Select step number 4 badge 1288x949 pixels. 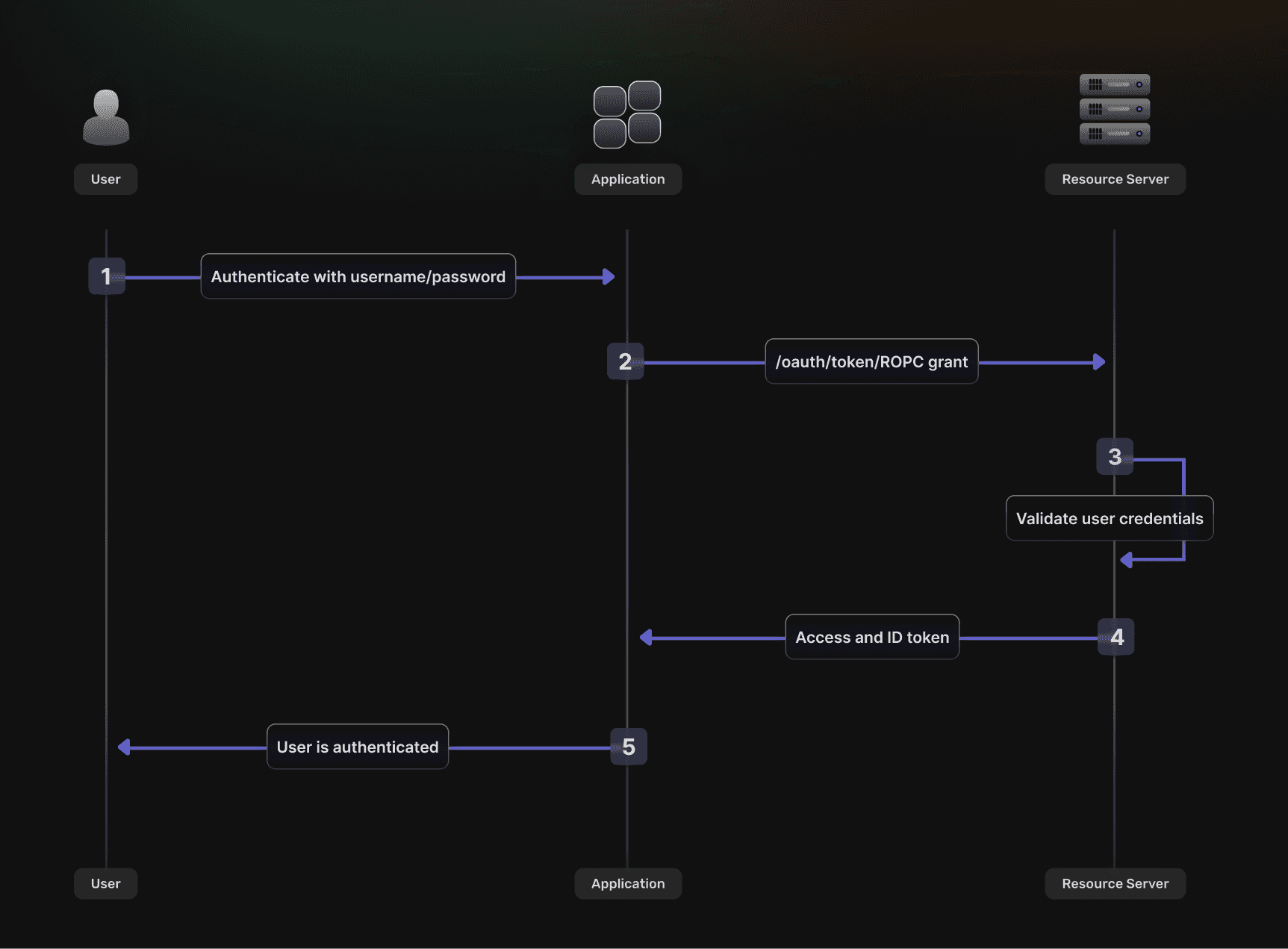pos(1116,637)
